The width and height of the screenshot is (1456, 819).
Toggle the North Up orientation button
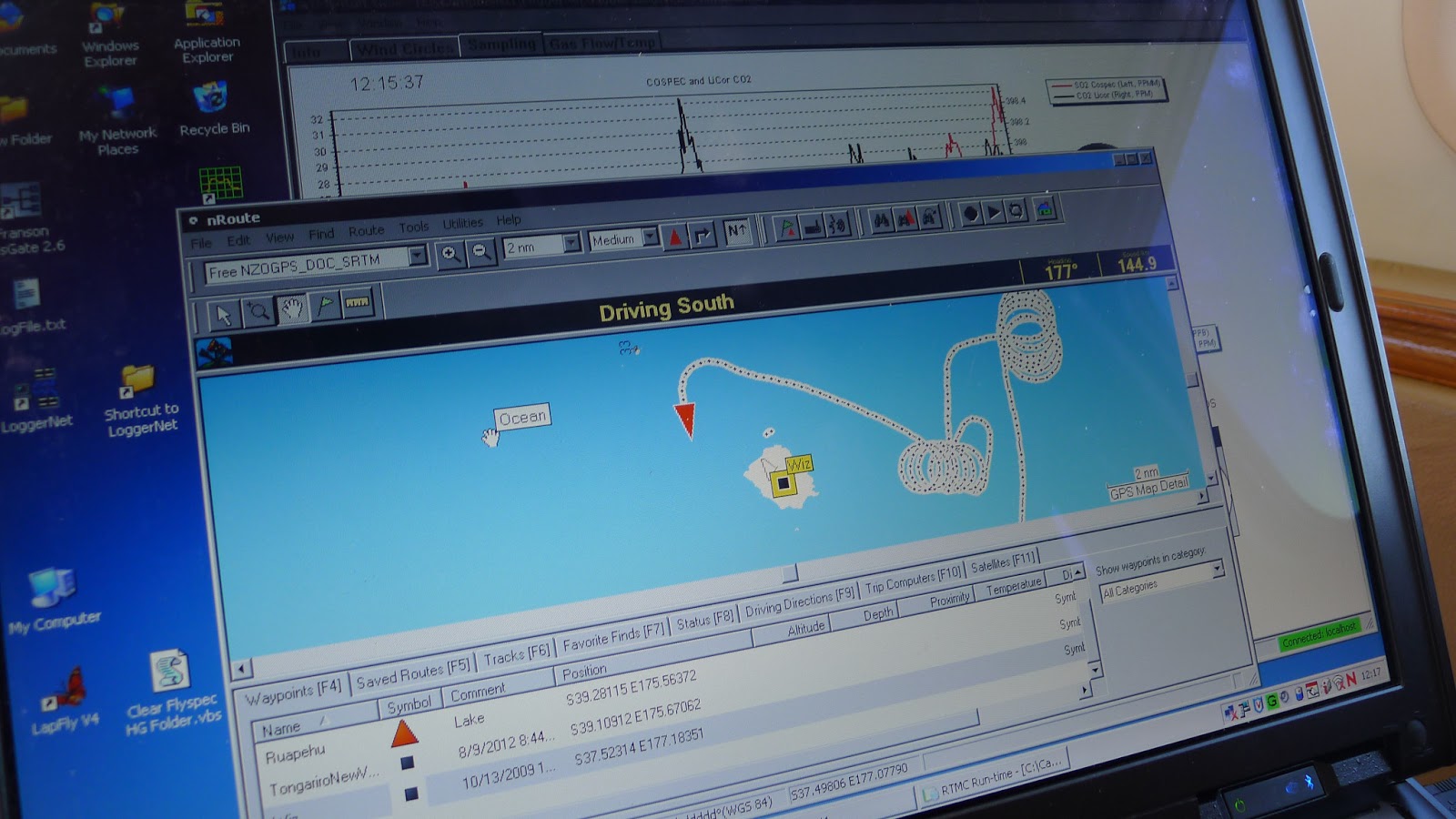click(736, 231)
